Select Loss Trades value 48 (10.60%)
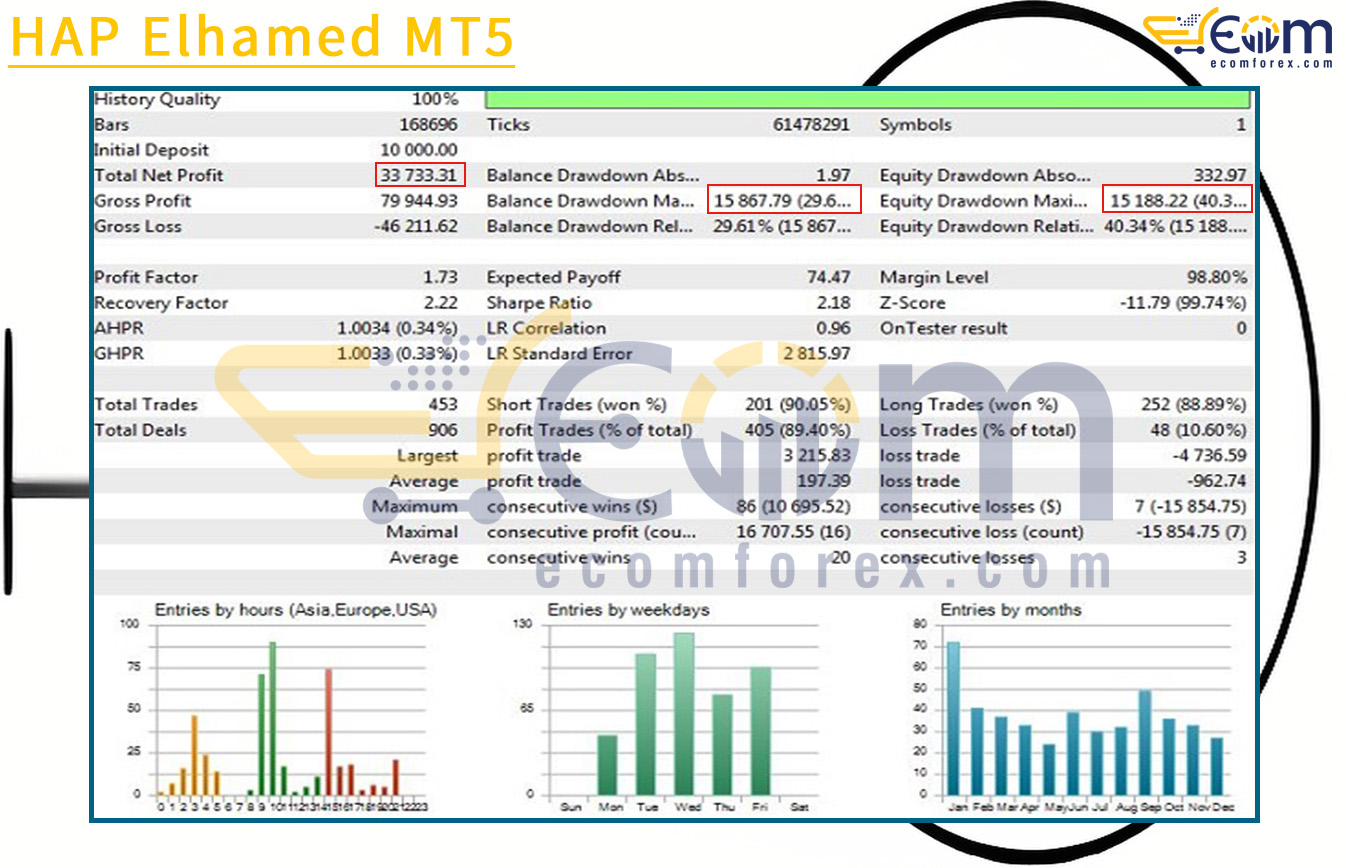The height and width of the screenshot is (868, 1346). point(1199,430)
